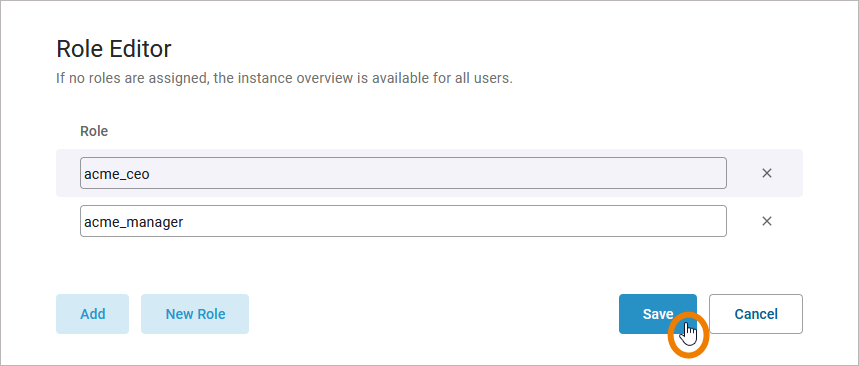
Task: Create a role via New Role button
Action: point(195,314)
